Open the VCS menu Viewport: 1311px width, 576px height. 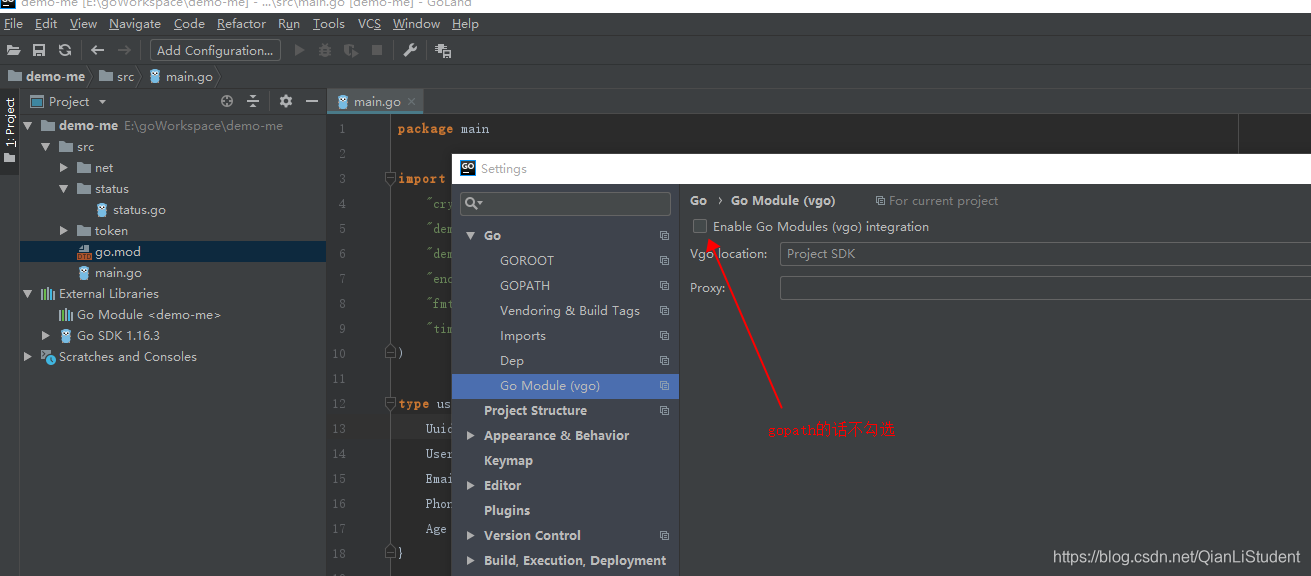(369, 23)
